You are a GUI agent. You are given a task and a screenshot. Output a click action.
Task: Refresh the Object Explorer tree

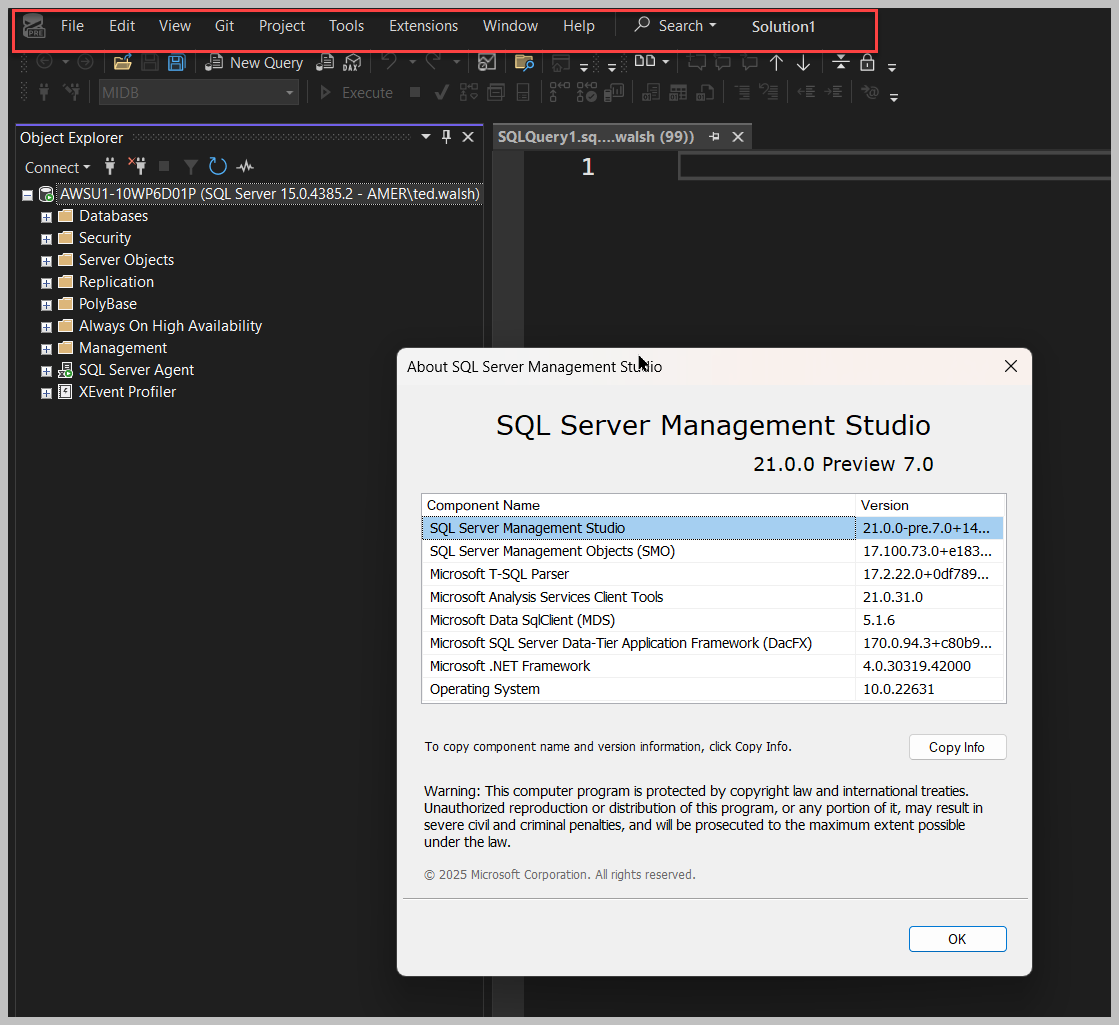pos(218,166)
